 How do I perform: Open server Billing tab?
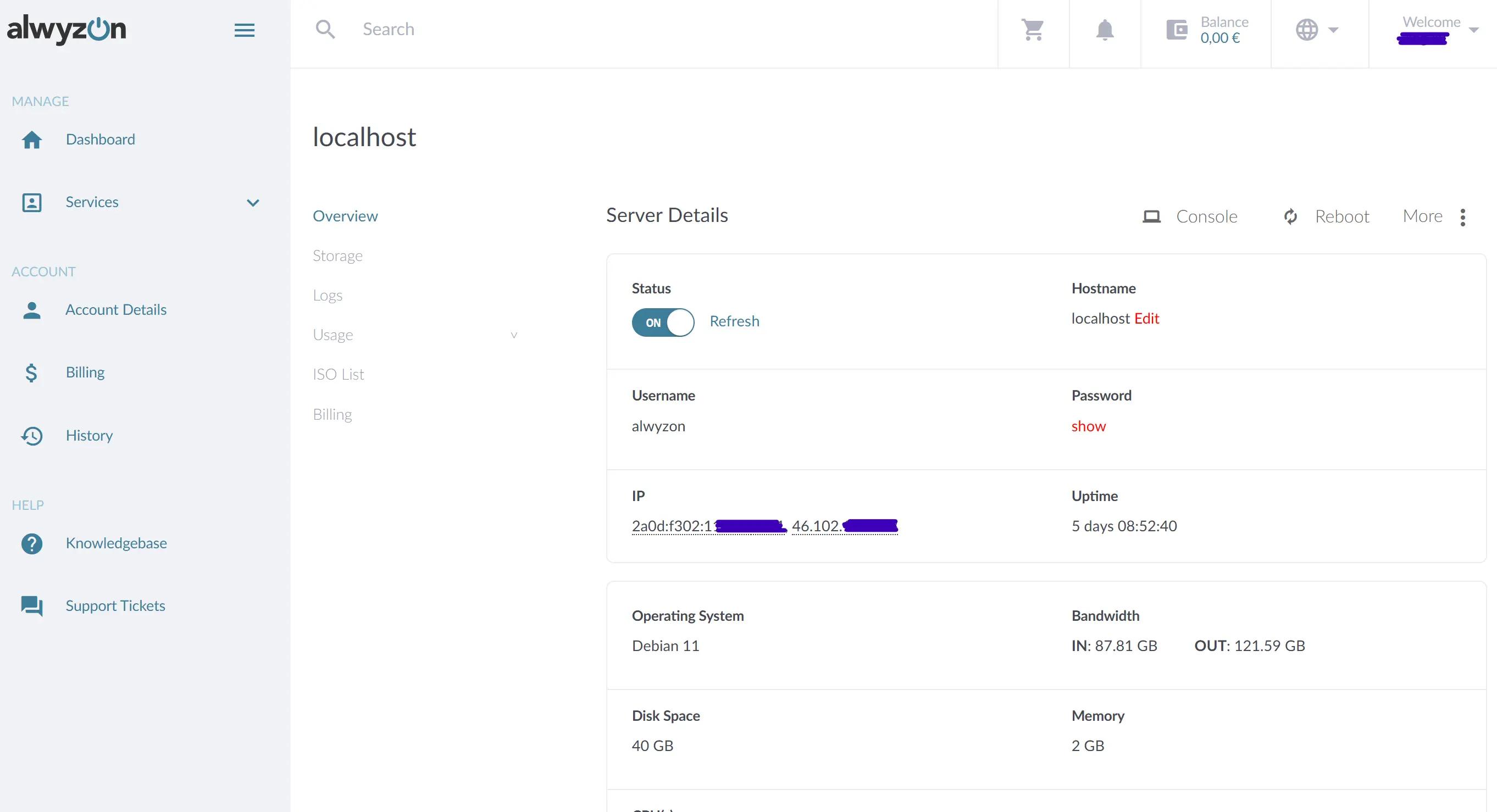tap(332, 414)
